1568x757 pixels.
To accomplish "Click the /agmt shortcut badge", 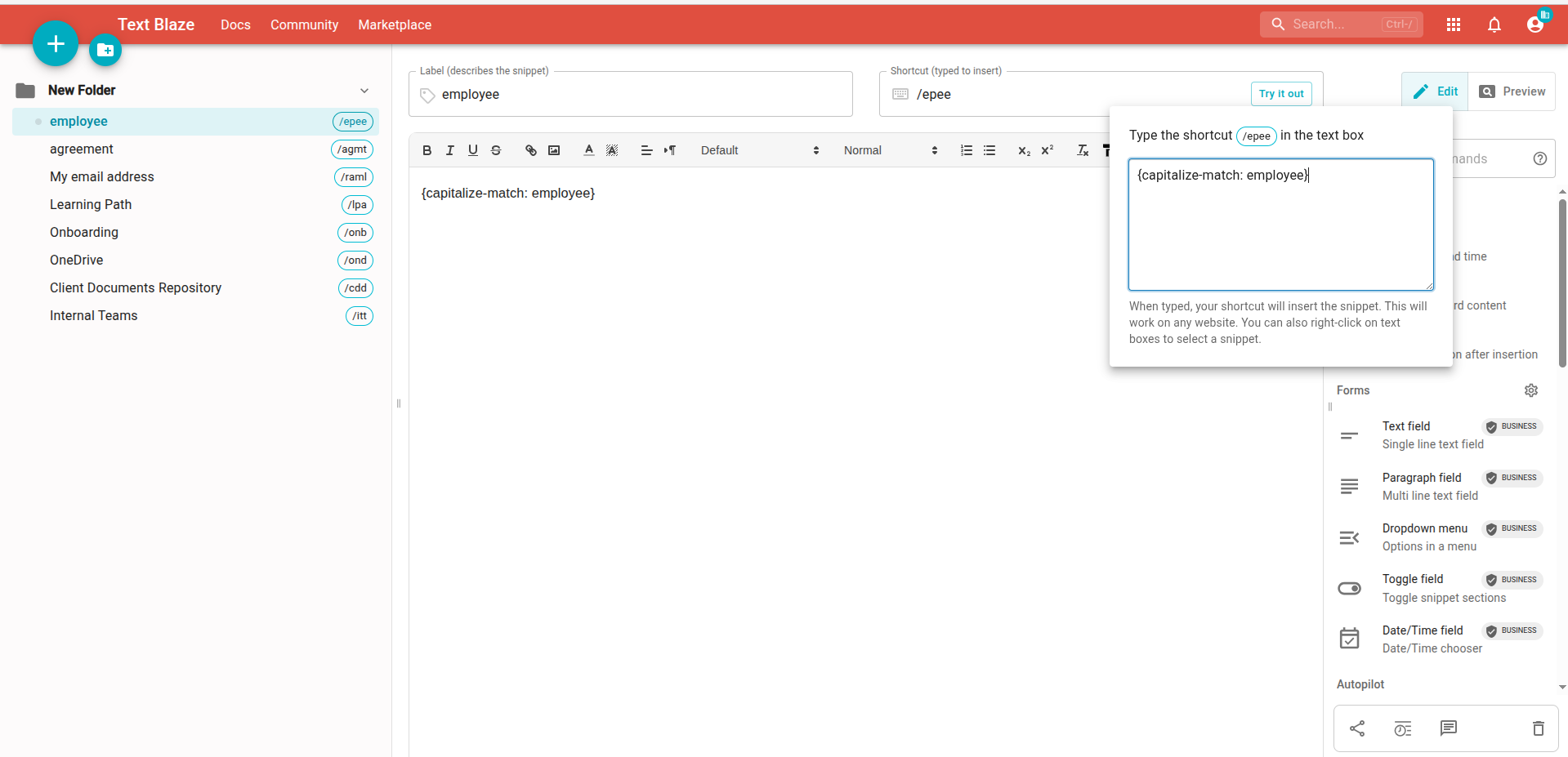I will (352, 149).
